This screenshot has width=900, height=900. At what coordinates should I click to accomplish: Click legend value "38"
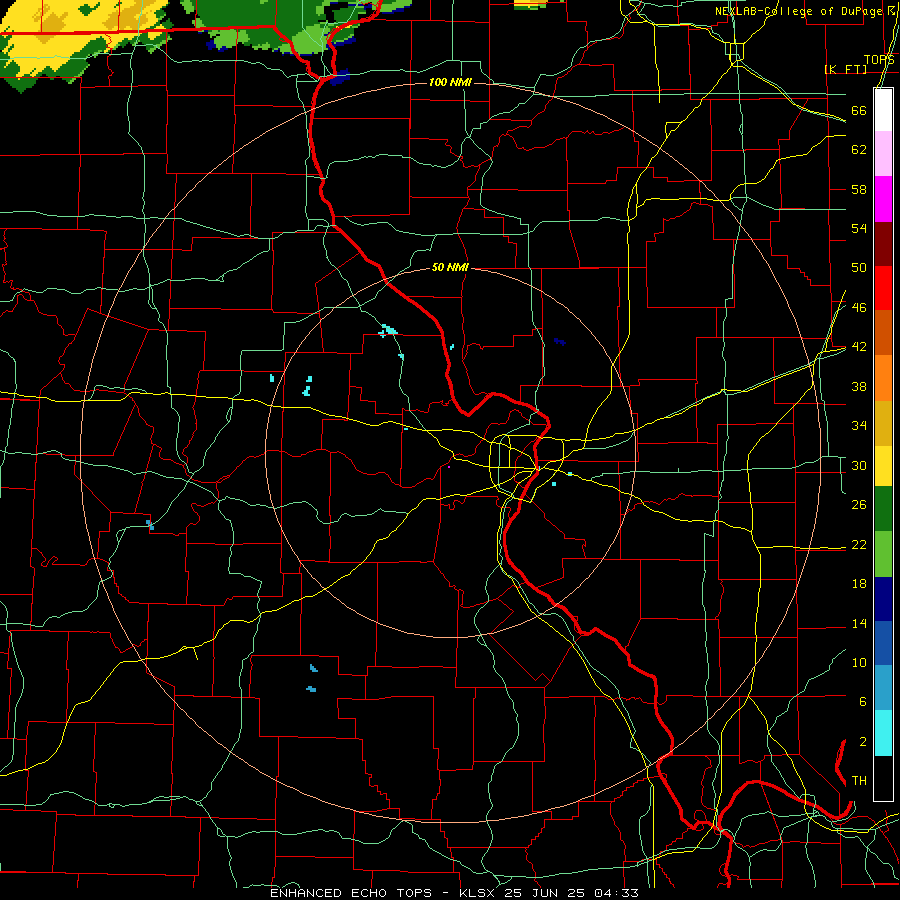[859, 386]
